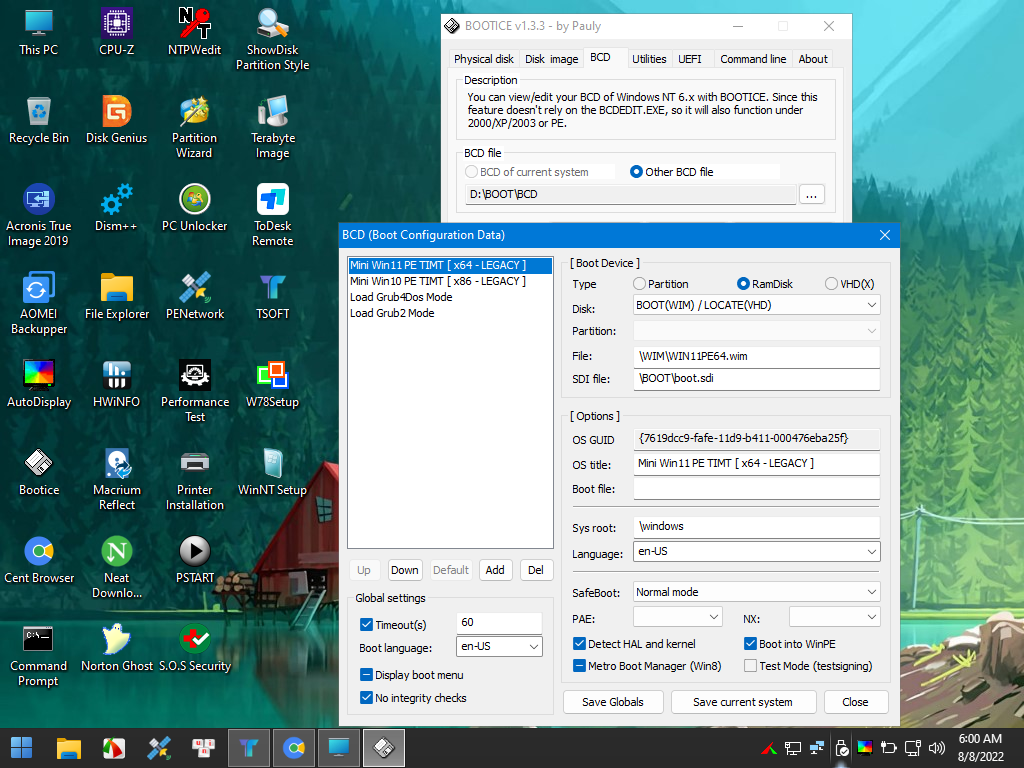Click the volume icon in system tray
The height and width of the screenshot is (768, 1024).
(937, 748)
